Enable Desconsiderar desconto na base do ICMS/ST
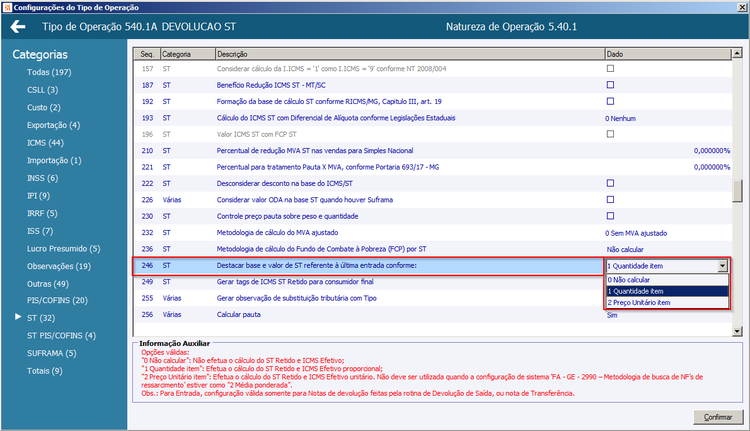Image resolution: width=750 pixels, height=431 pixels. click(x=610, y=183)
